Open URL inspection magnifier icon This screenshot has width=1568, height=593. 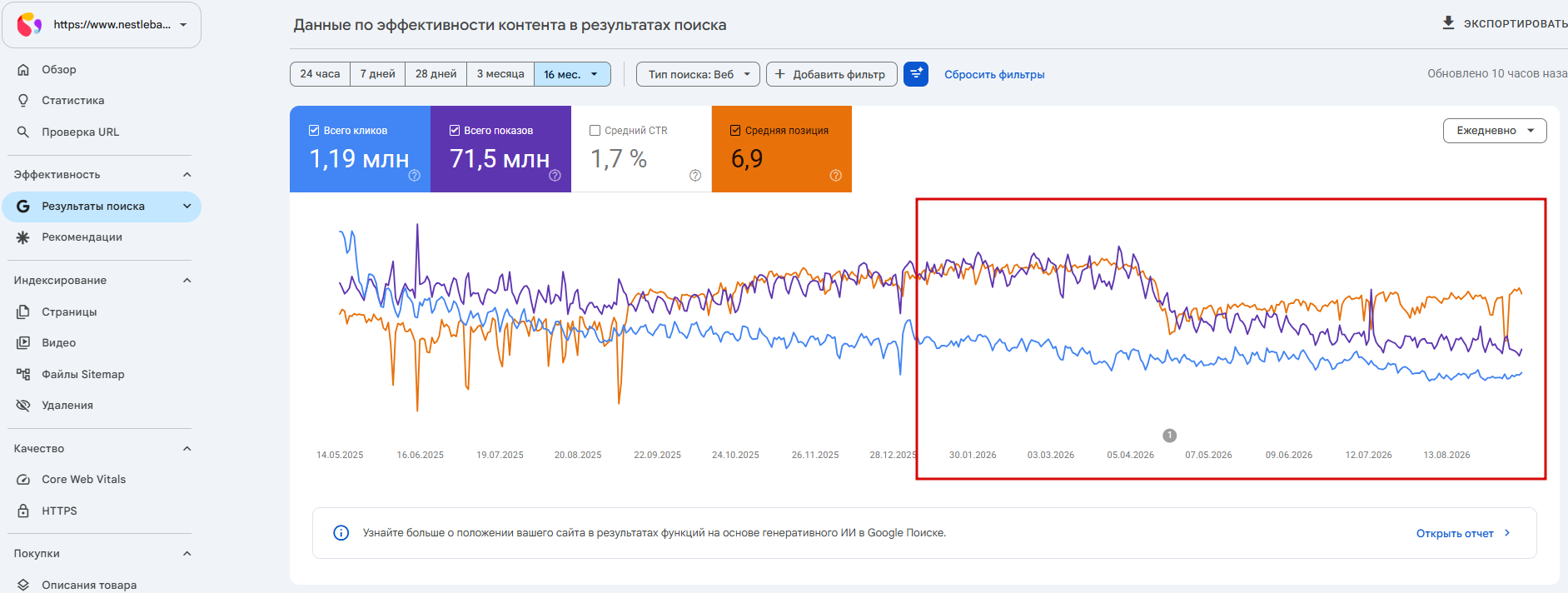pos(23,132)
